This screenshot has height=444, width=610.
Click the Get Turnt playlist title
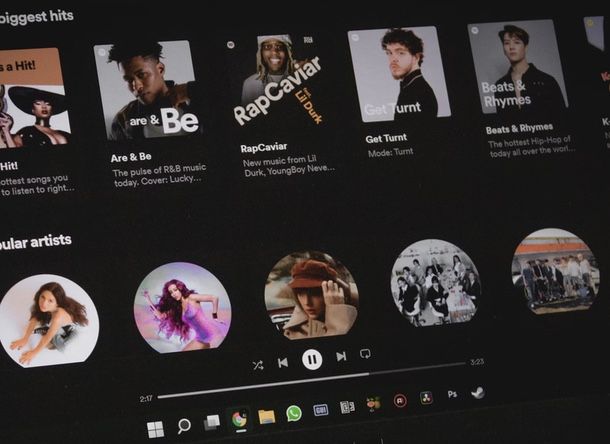coord(386,139)
